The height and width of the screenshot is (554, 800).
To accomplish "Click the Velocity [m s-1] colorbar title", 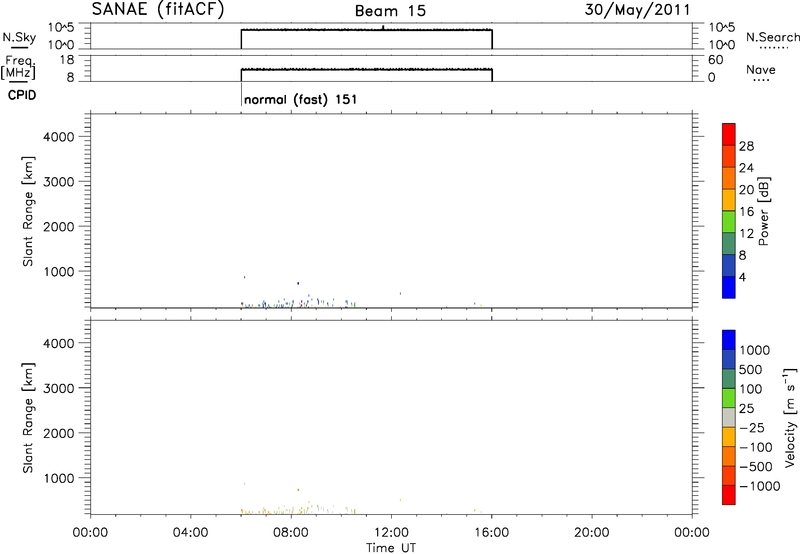I will pos(790,417).
